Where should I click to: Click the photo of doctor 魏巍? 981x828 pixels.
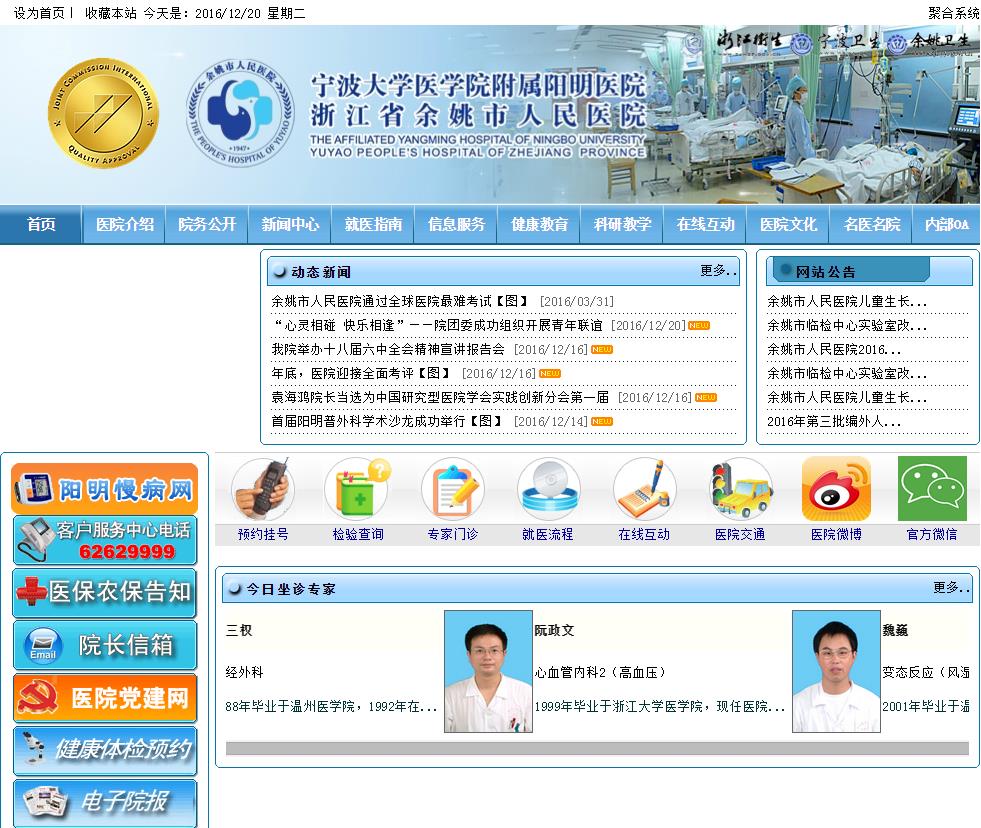pyautogui.click(x=836, y=672)
